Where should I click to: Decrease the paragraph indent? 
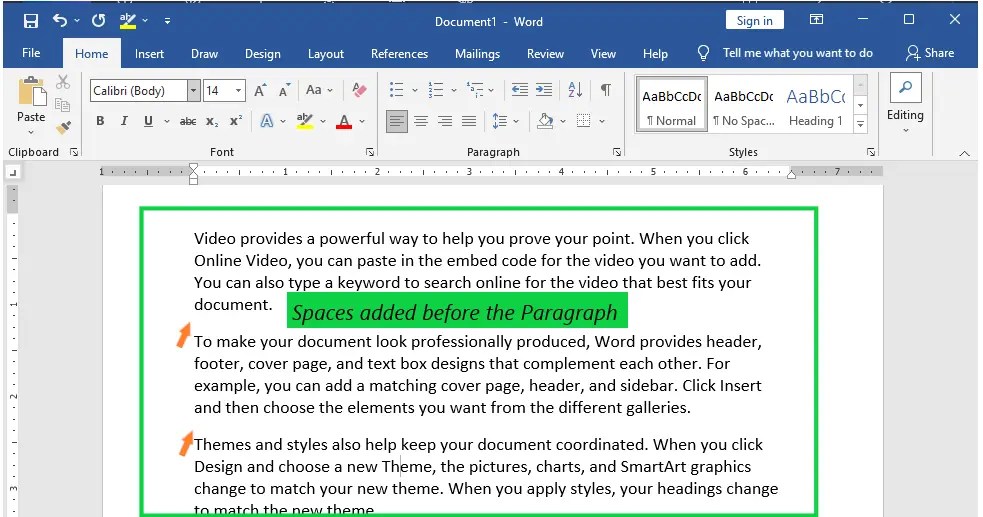click(520, 90)
